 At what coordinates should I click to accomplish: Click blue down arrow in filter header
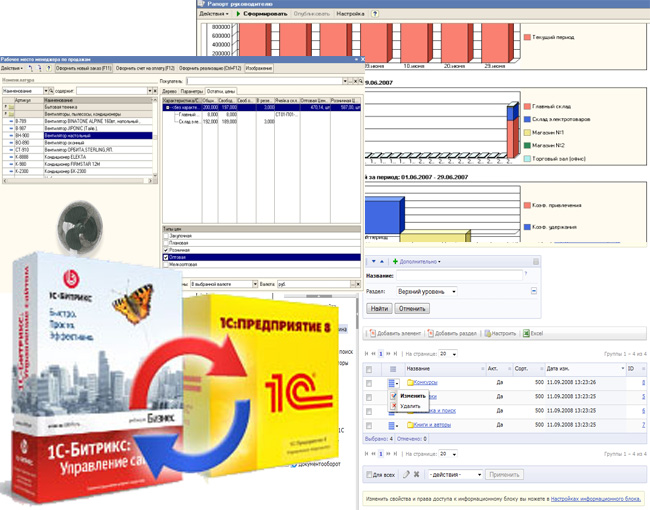click(x=374, y=262)
